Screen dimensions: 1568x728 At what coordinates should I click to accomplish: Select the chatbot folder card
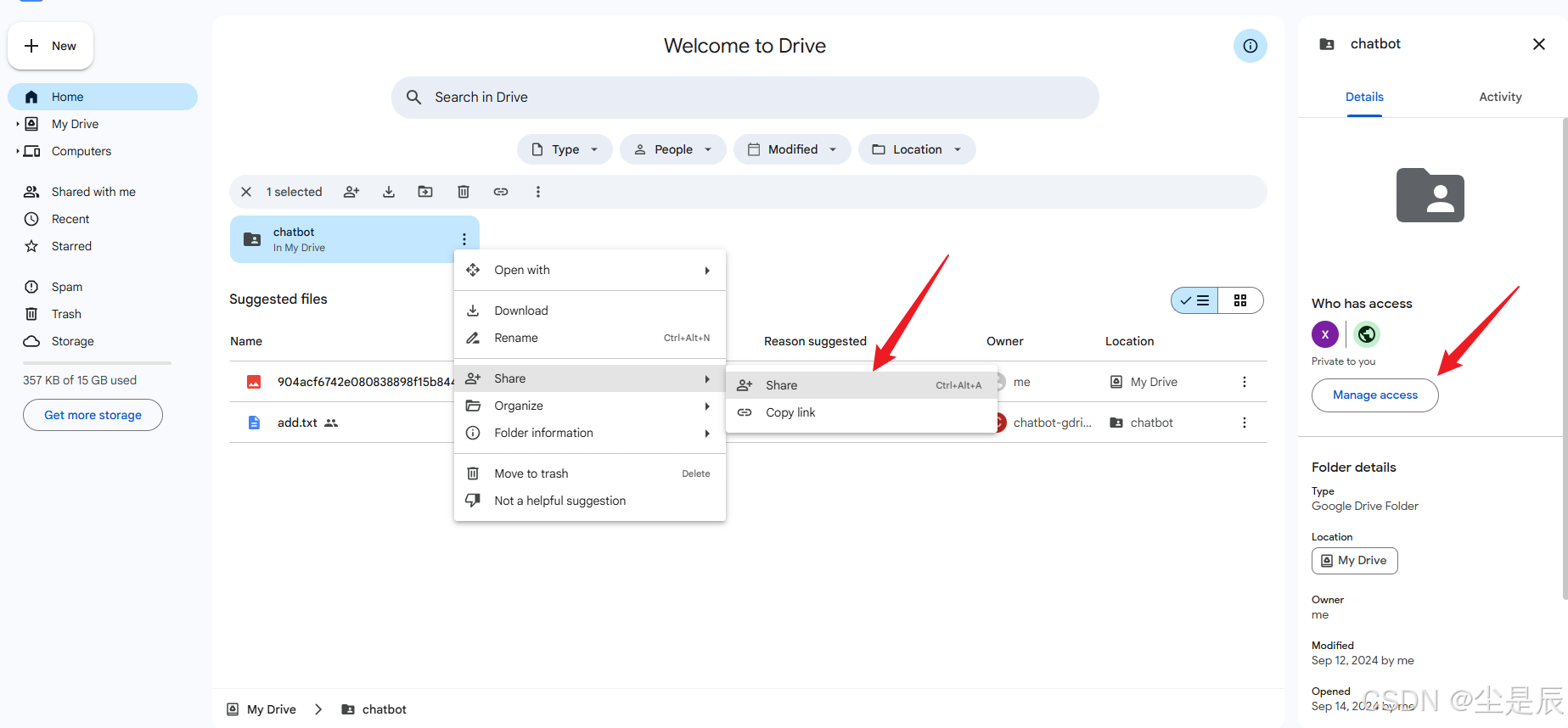pyautogui.click(x=355, y=239)
